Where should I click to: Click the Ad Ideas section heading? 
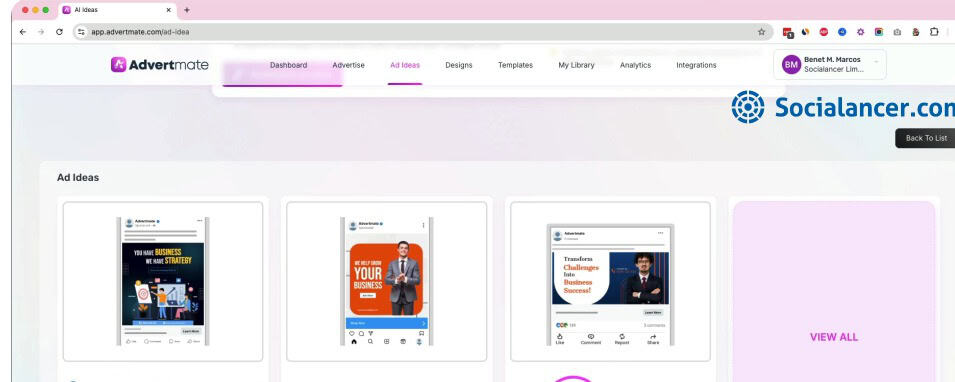coord(78,177)
